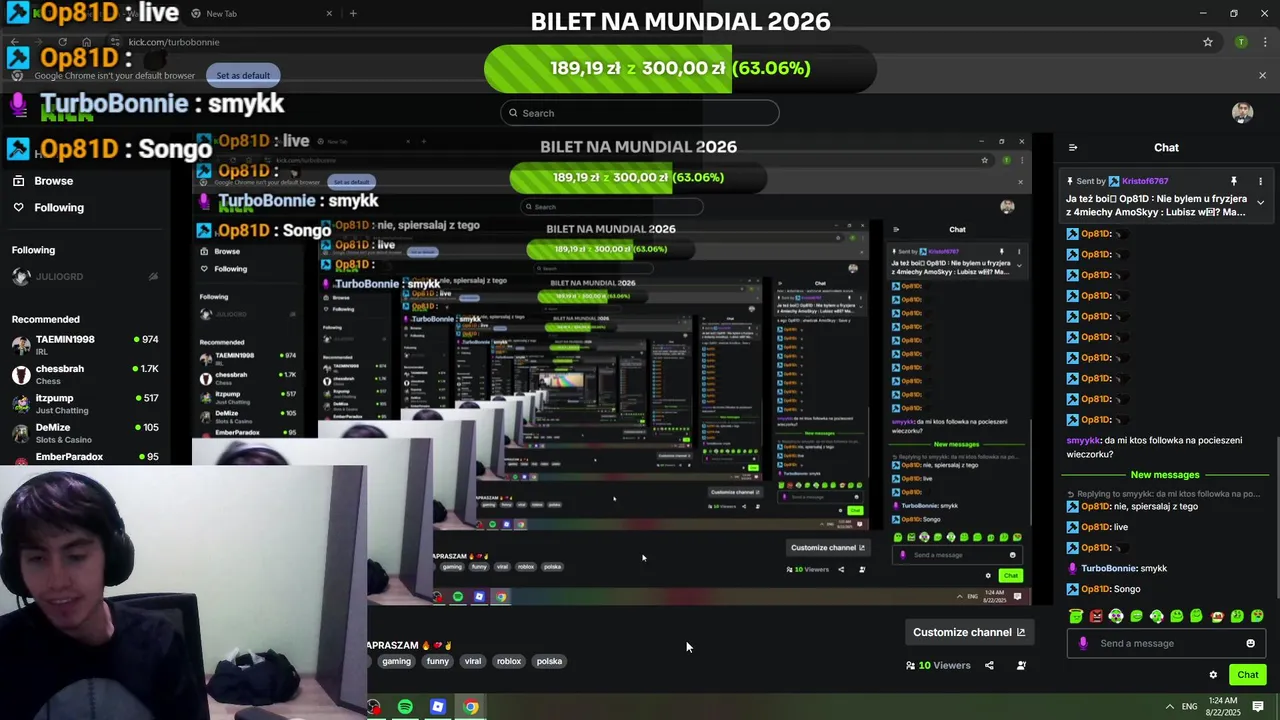Click smyykk username in chat
The height and width of the screenshot is (720, 1280).
click(1084, 440)
